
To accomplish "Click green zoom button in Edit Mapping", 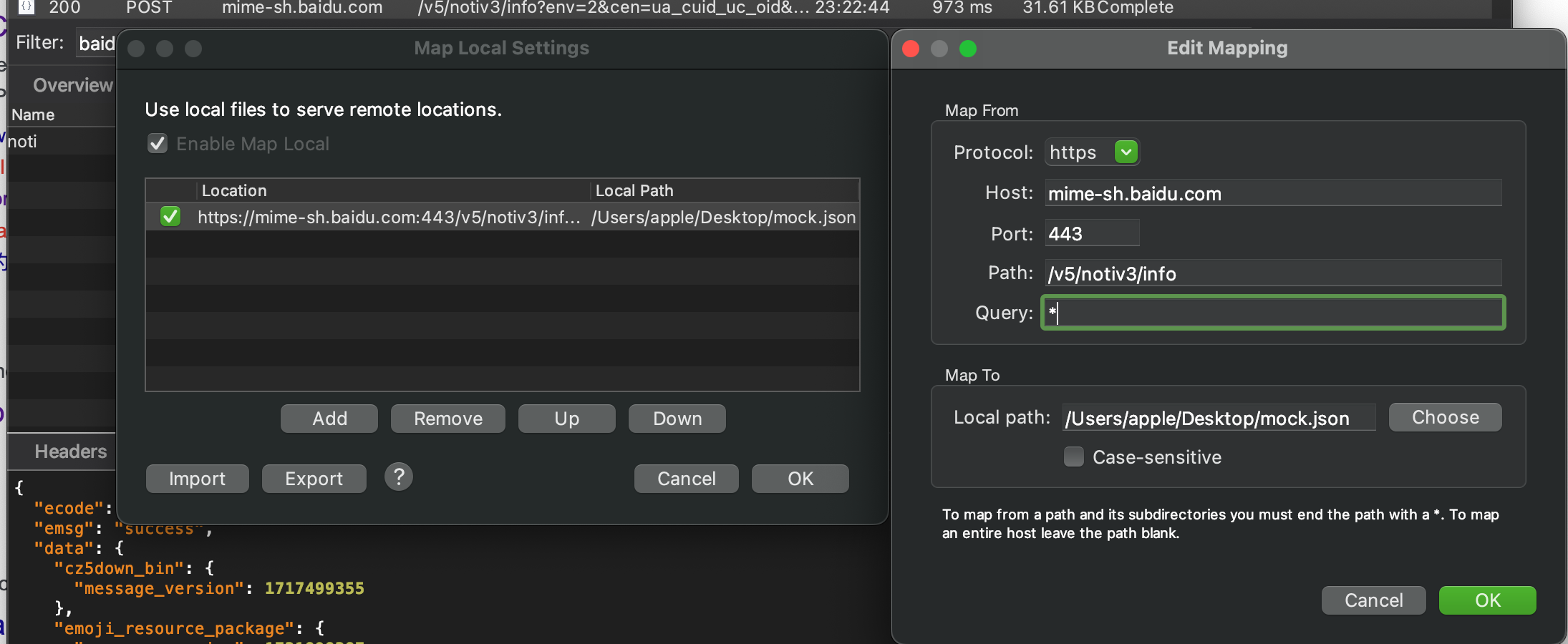I will pyautogui.click(x=968, y=49).
